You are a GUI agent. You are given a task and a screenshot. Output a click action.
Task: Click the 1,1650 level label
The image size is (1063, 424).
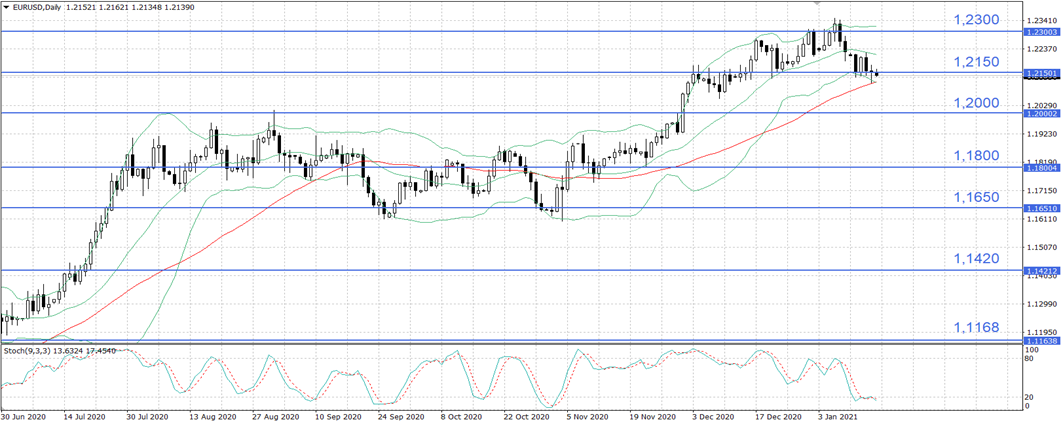[976, 197]
